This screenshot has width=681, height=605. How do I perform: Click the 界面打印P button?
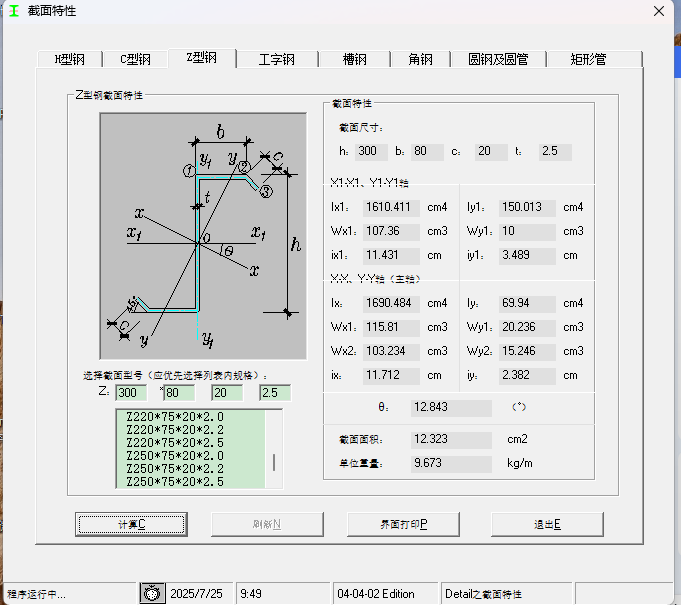403,524
